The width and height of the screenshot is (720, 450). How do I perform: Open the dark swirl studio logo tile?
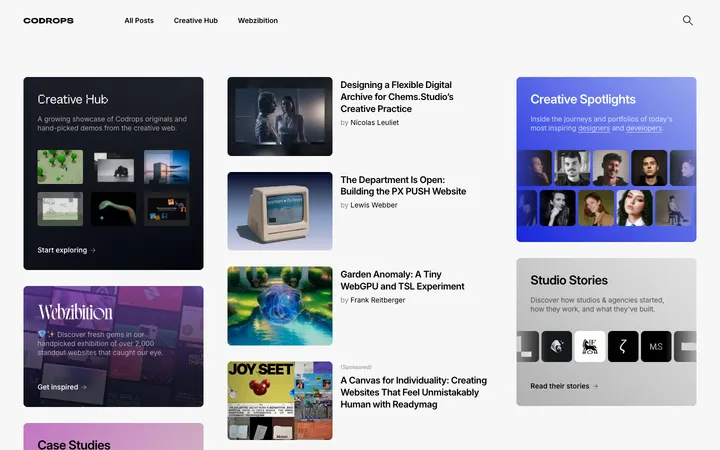click(557, 347)
